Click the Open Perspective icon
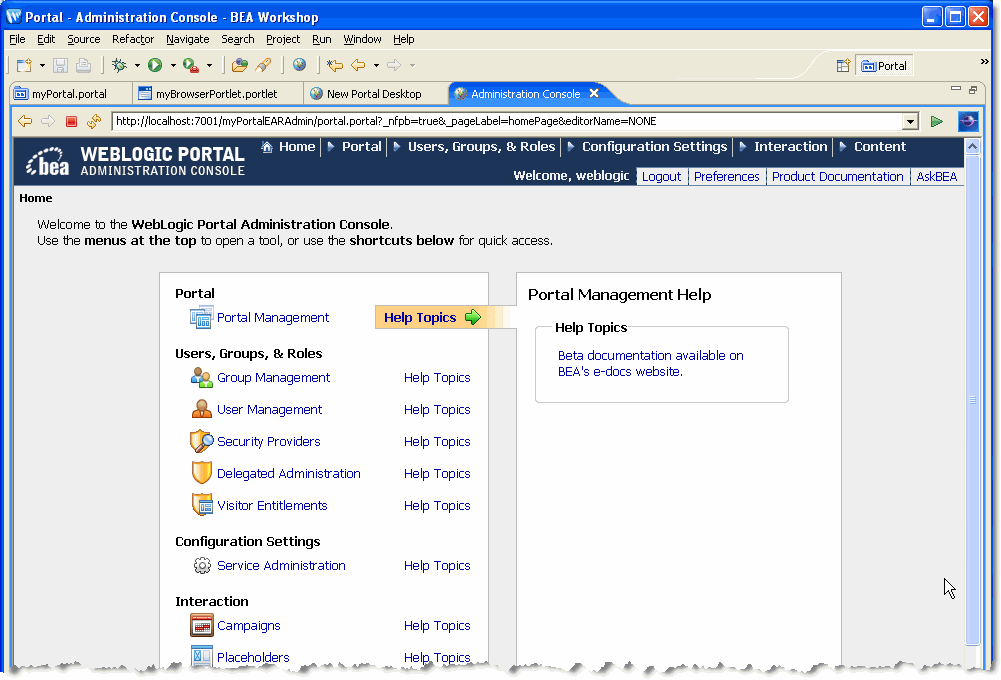Viewport: 1001px width, 680px height. [x=843, y=66]
